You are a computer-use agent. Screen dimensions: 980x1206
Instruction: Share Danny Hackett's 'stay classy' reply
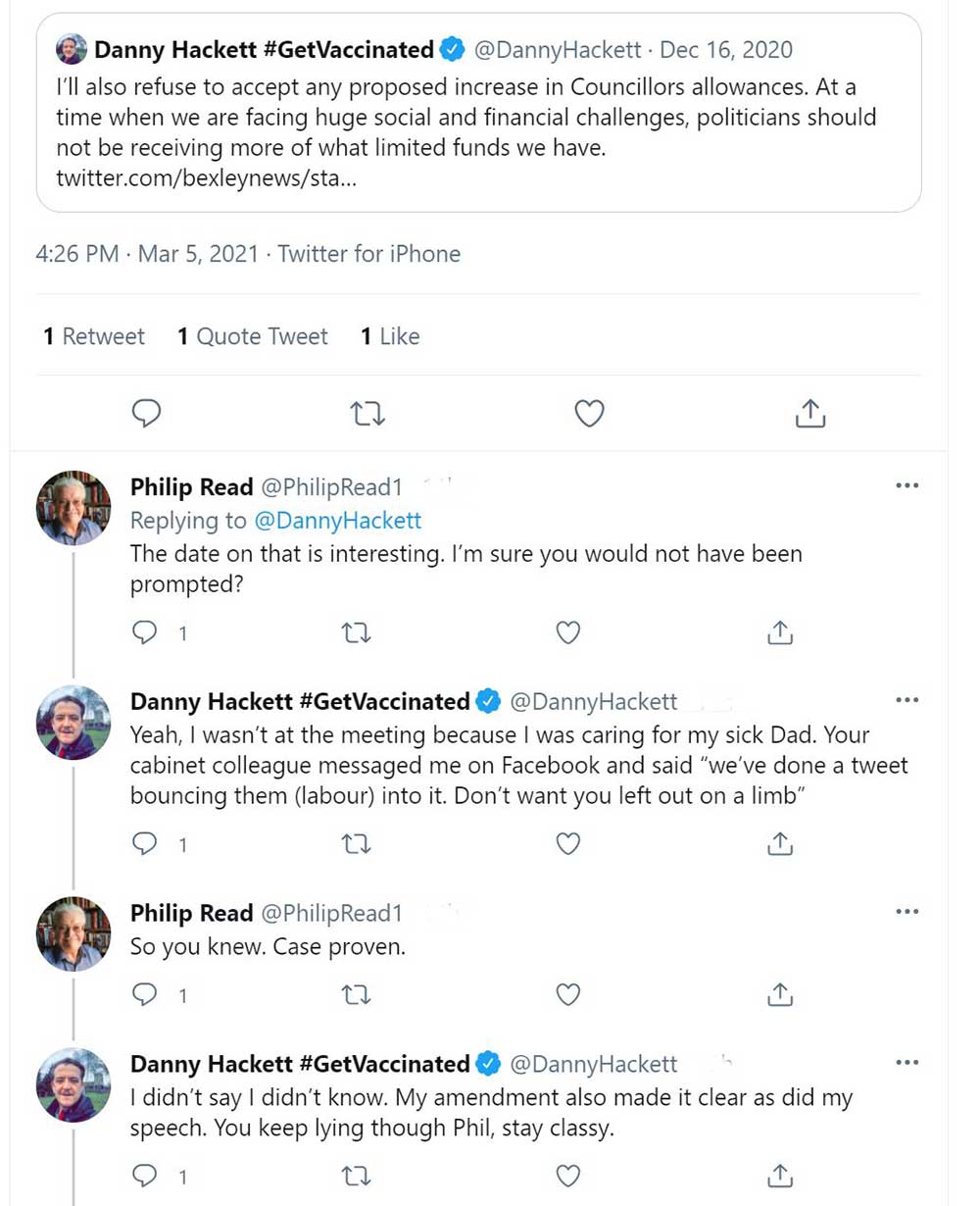click(780, 1175)
